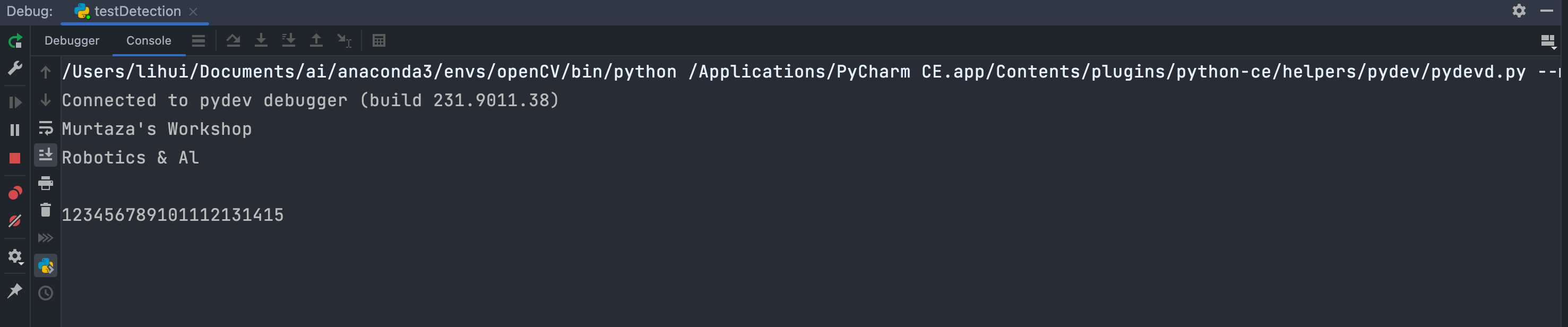Toggle mute breakpoints
The width and height of the screenshot is (1568, 327).
[15, 221]
